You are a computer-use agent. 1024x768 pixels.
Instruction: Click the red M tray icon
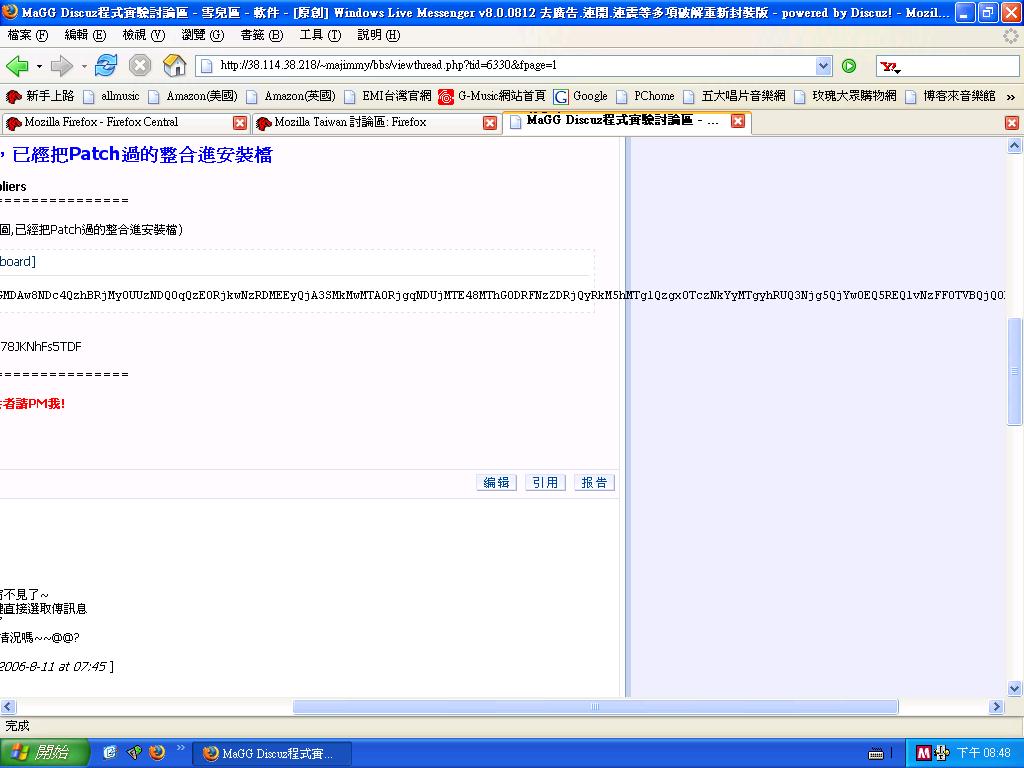[x=923, y=754]
